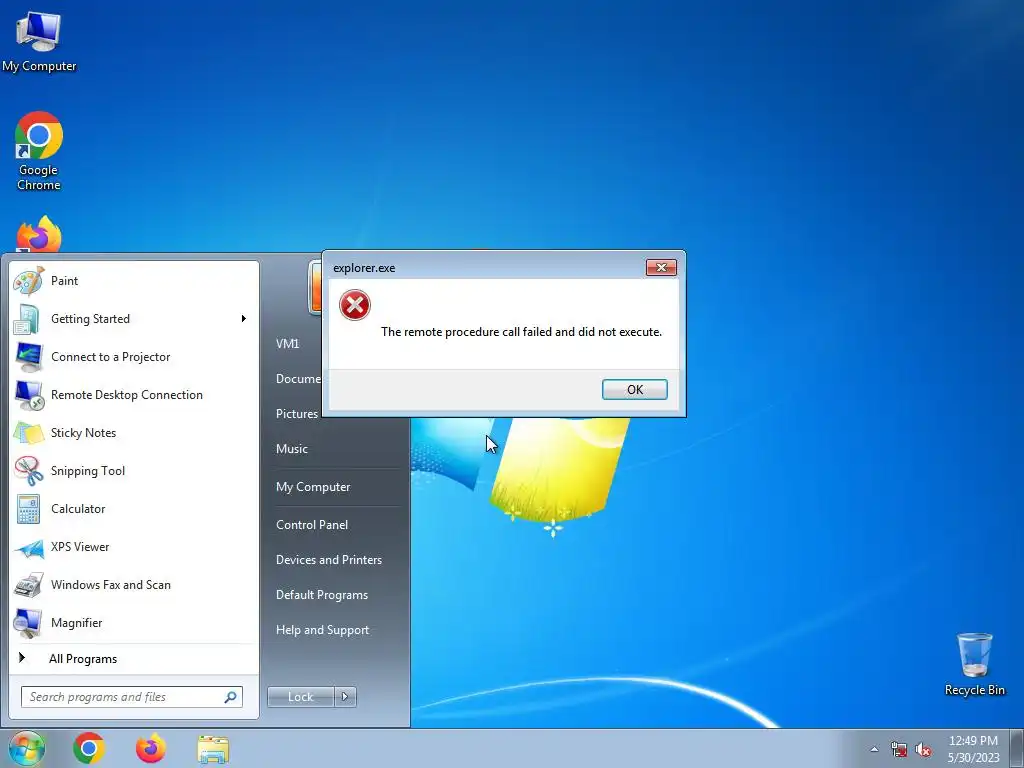The height and width of the screenshot is (768, 1024).
Task: Select the Recycle Bin desktop icon
Action: coord(974,664)
